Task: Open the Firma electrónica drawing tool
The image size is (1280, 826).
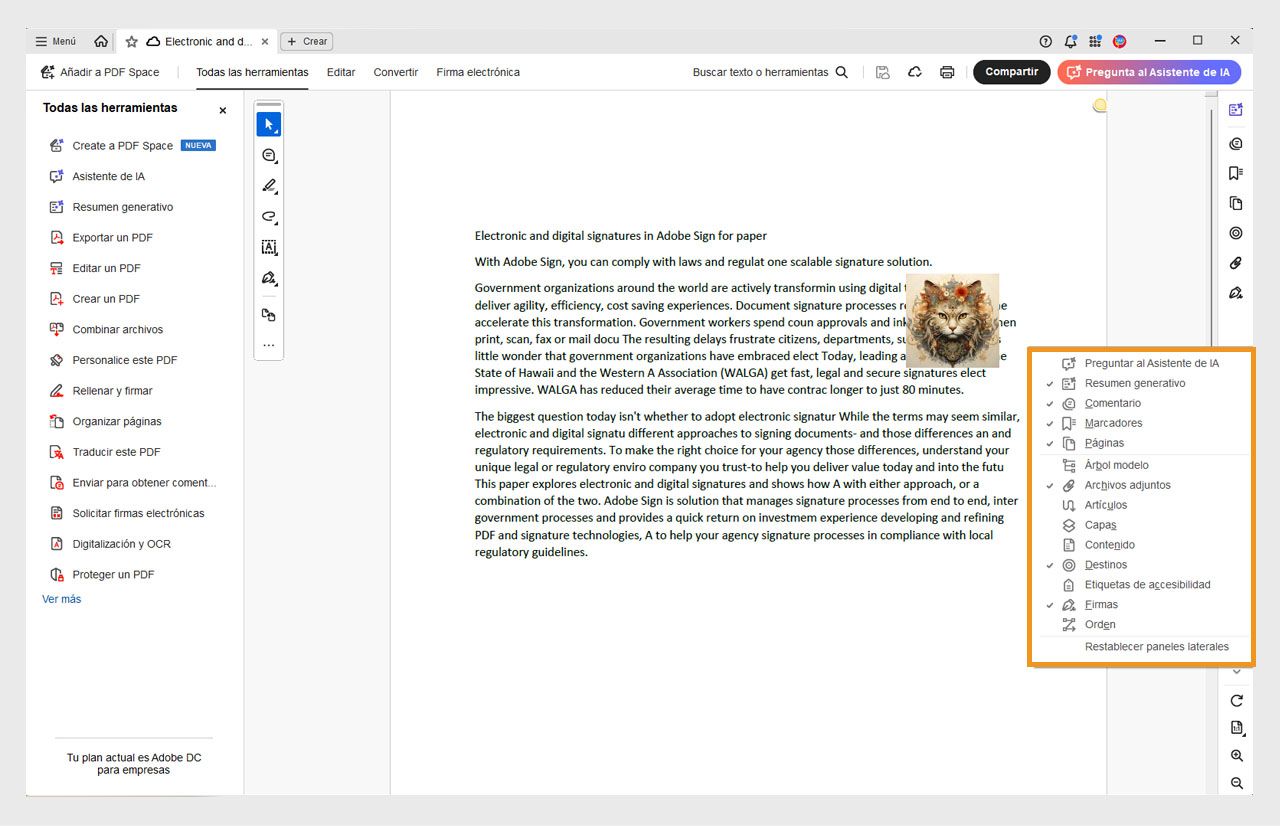Action: tap(268, 278)
